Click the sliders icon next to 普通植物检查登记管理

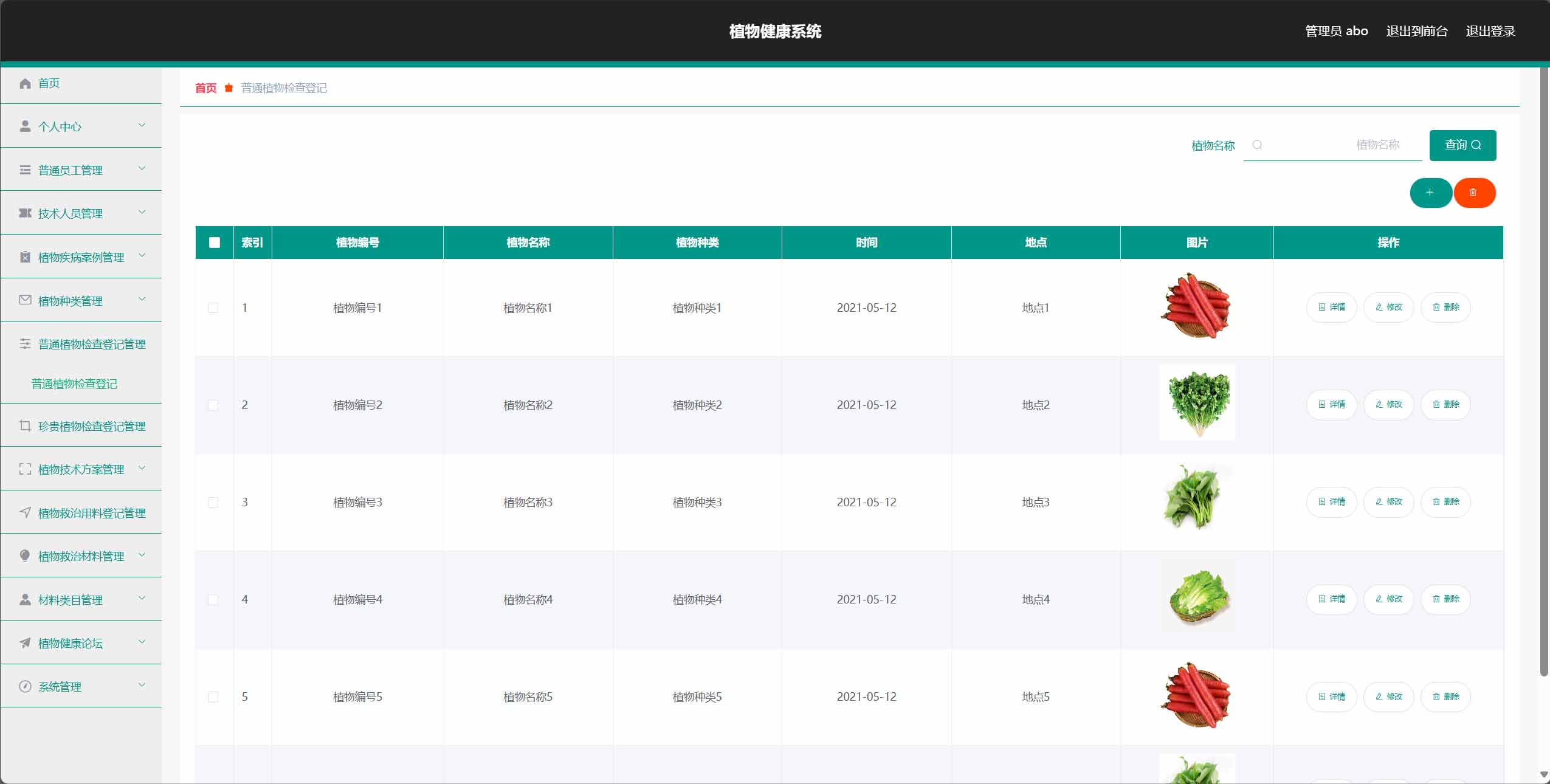point(25,343)
